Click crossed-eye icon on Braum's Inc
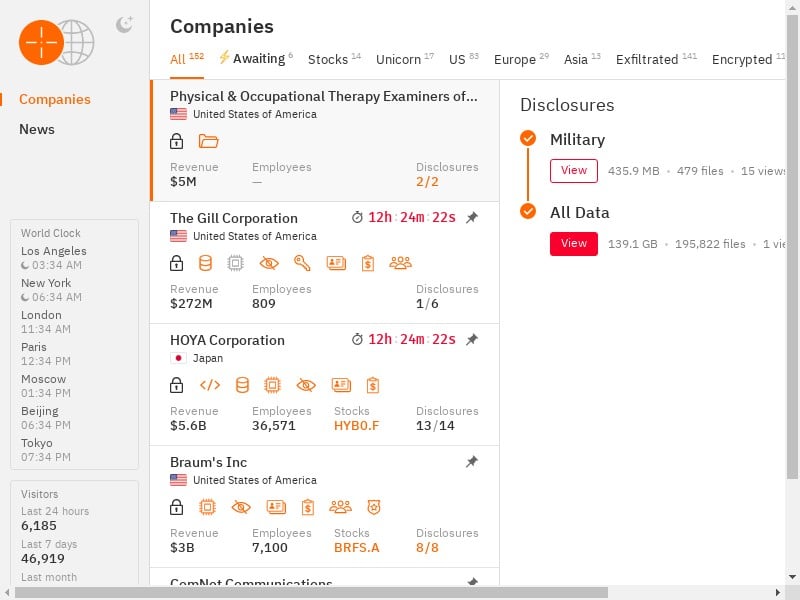The height and width of the screenshot is (600, 800). pyautogui.click(x=241, y=507)
